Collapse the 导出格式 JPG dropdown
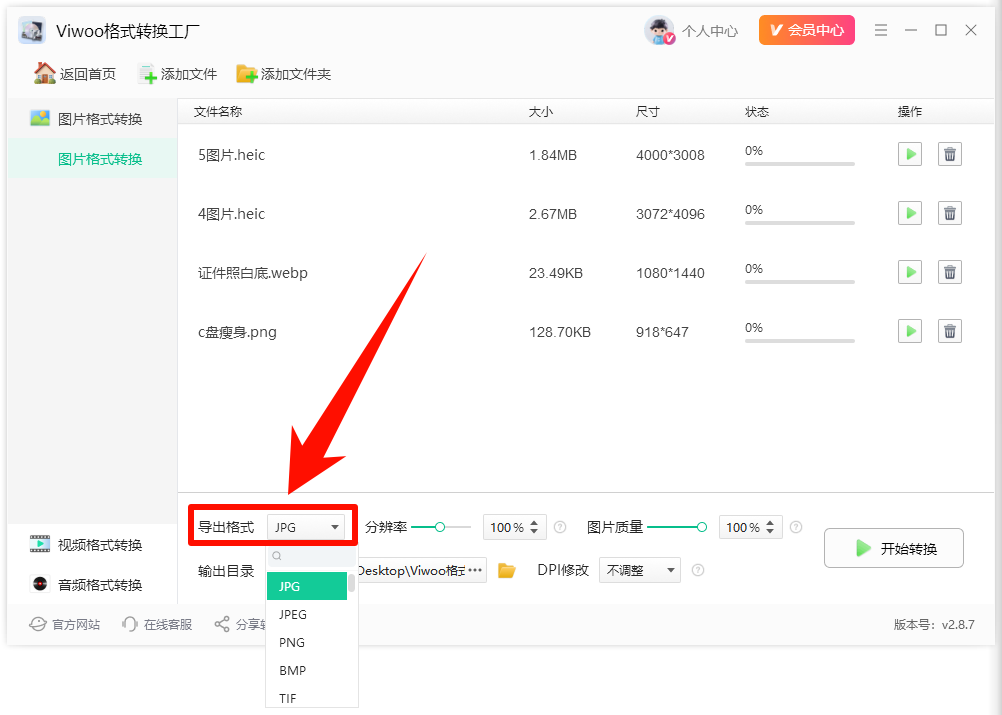This screenshot has height=715, width=1002. (x=305, y=527)
